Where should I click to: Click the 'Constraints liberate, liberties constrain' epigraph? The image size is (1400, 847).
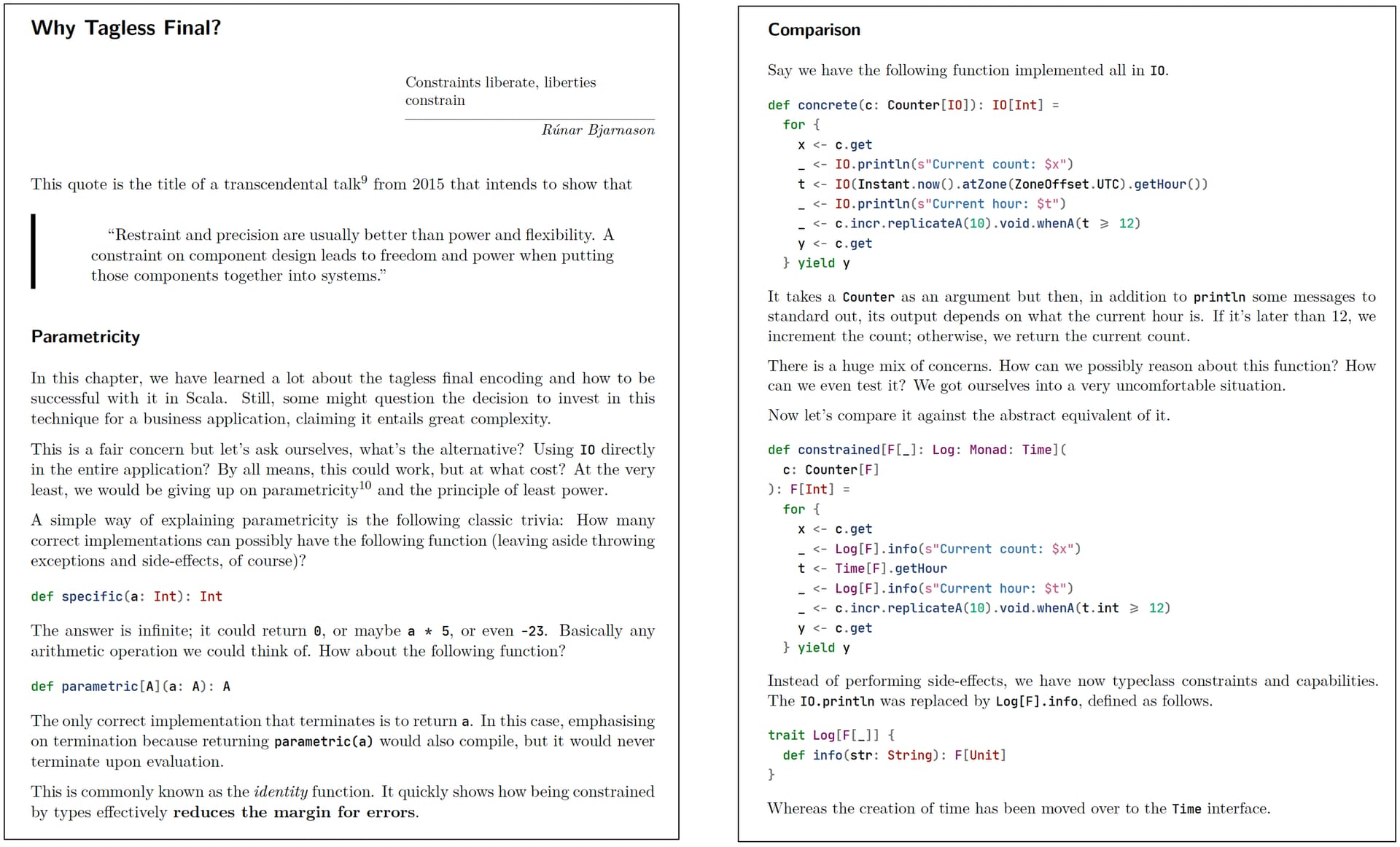pos(500,91)
